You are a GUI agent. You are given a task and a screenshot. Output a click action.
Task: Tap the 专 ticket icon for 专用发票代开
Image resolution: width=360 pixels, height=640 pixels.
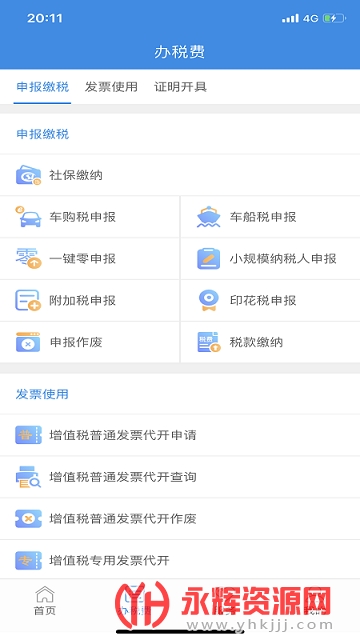tap(28, 560)
